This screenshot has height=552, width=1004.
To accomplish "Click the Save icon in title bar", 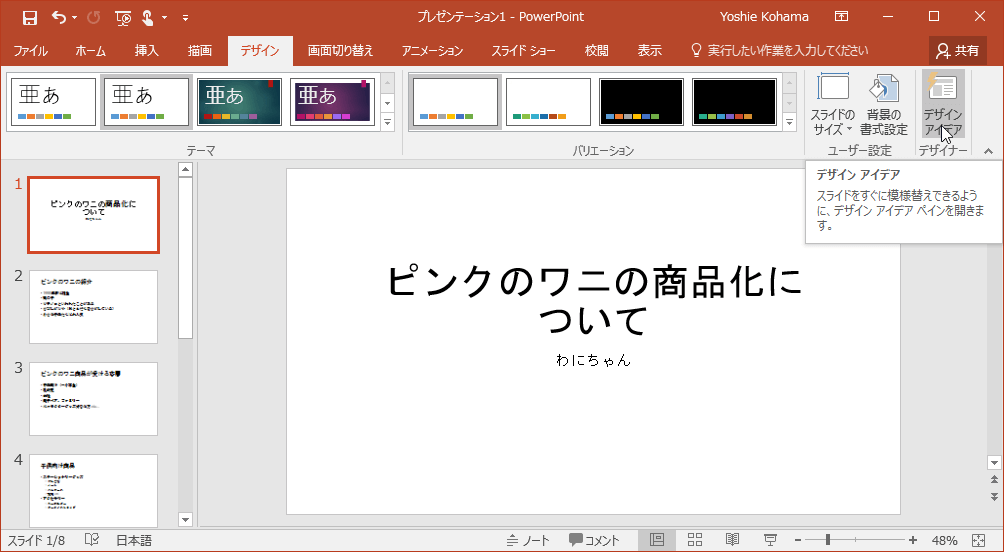I will (x=30, y=17).
